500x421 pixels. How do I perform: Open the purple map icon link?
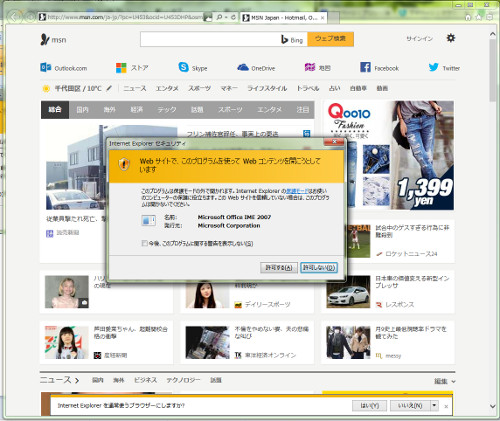coord(310,67)
